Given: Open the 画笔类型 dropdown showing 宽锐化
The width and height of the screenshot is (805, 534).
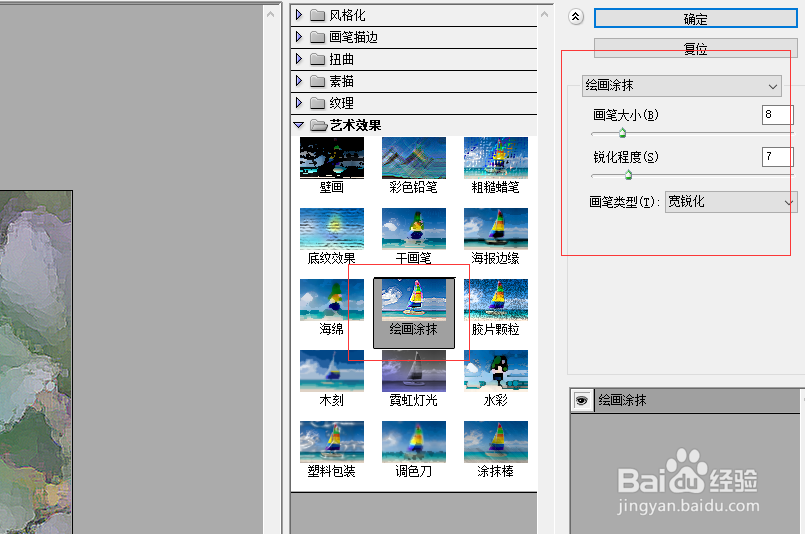Looking at the screenshot, I should point(731,202).
